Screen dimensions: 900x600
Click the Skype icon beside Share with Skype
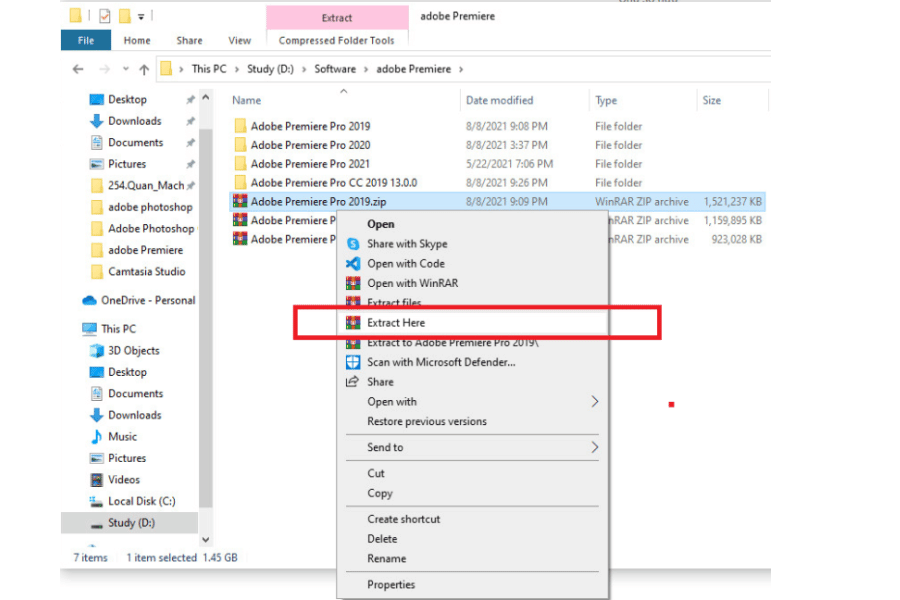pyautogui.click(x=352, y=244)
